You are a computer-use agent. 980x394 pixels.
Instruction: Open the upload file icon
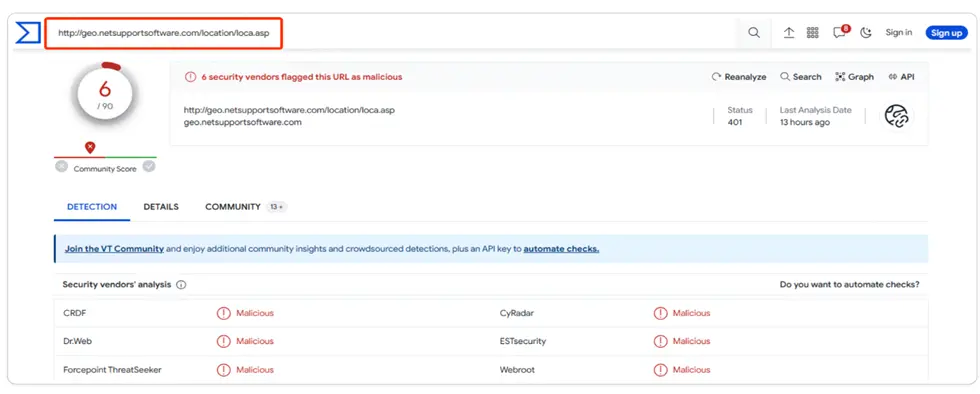(789, 33)
